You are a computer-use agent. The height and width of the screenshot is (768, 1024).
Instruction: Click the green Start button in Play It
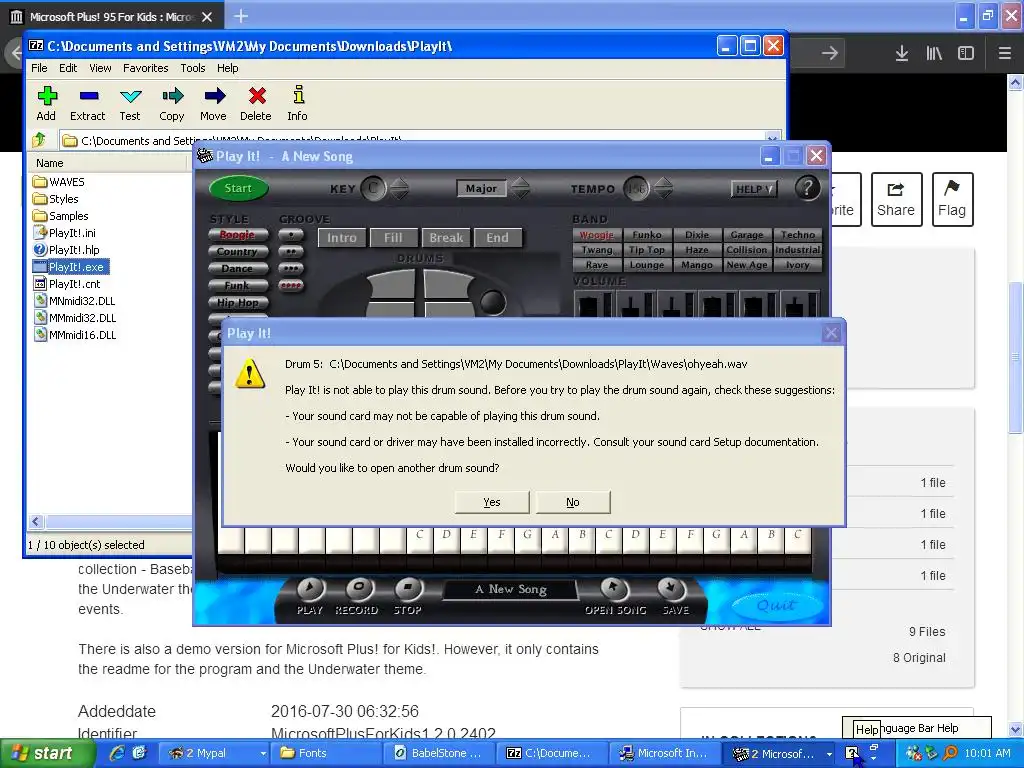click(238, 188)
